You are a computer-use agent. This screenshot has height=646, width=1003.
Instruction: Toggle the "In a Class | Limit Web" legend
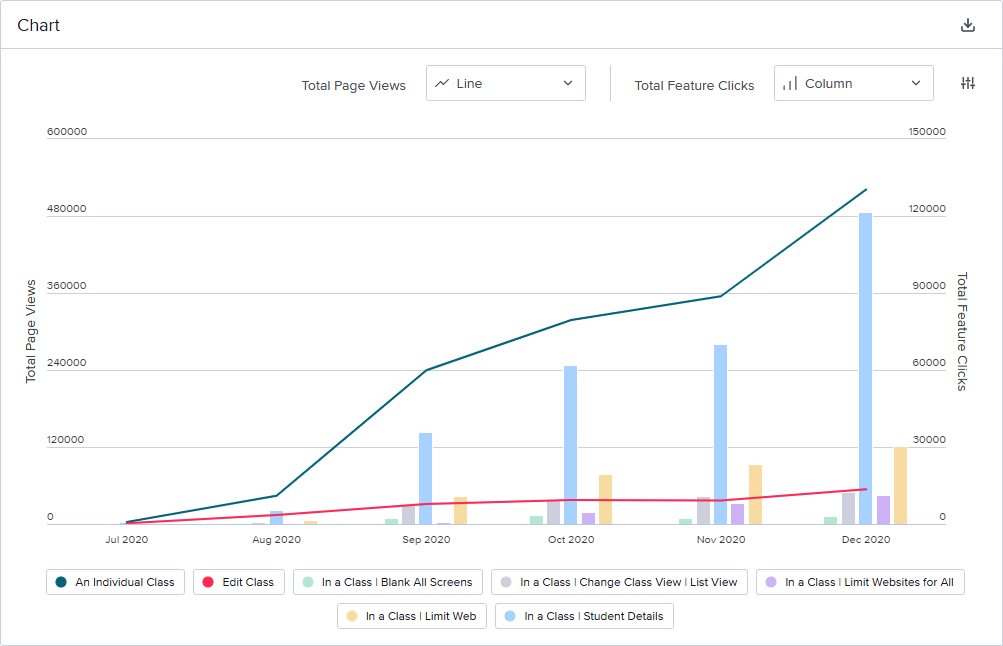pyautogui.click(x=411, y=616)
